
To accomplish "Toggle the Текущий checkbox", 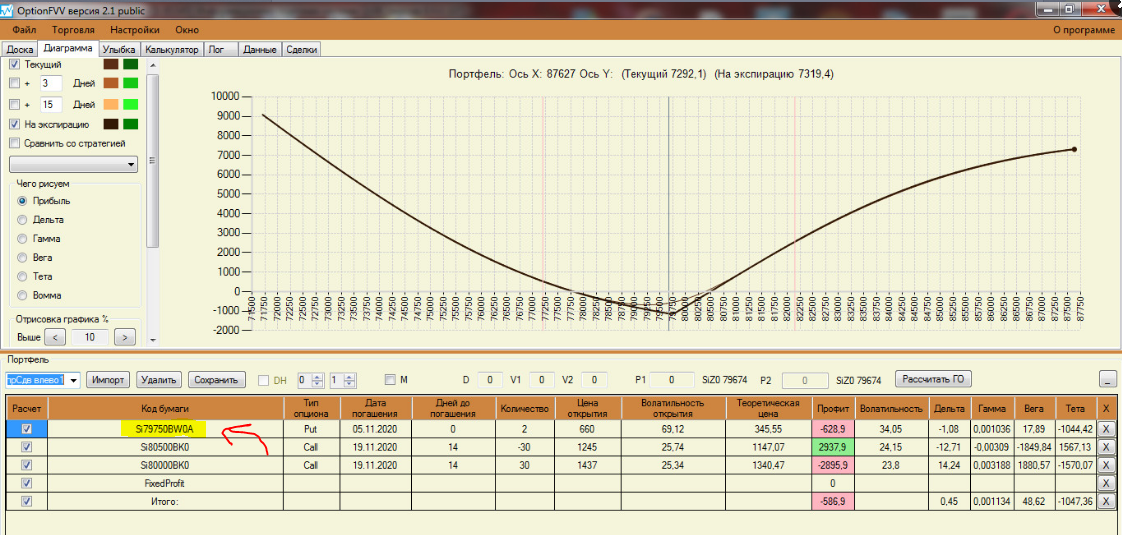I will point(14,64).
